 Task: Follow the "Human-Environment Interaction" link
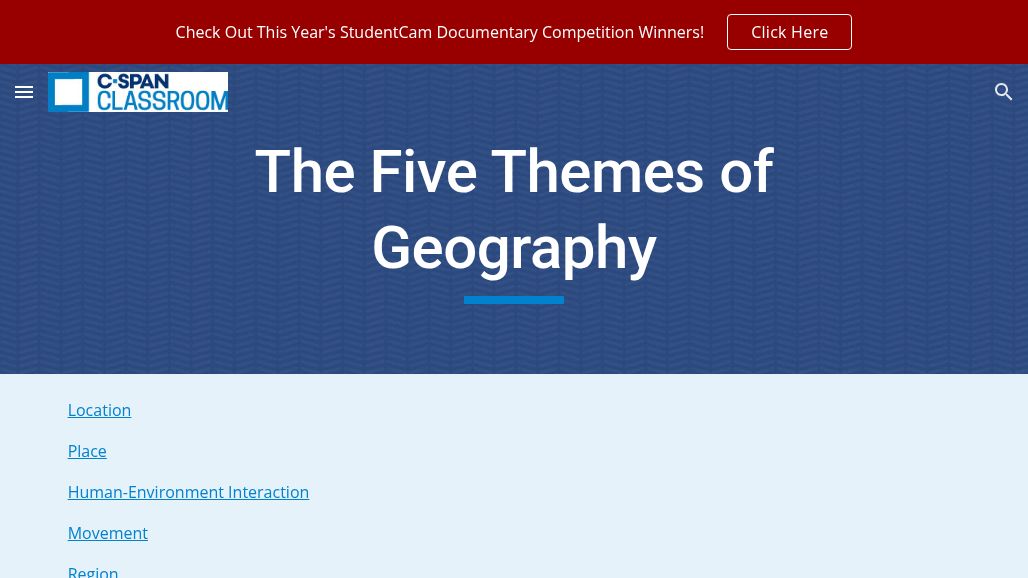(188, 492)
